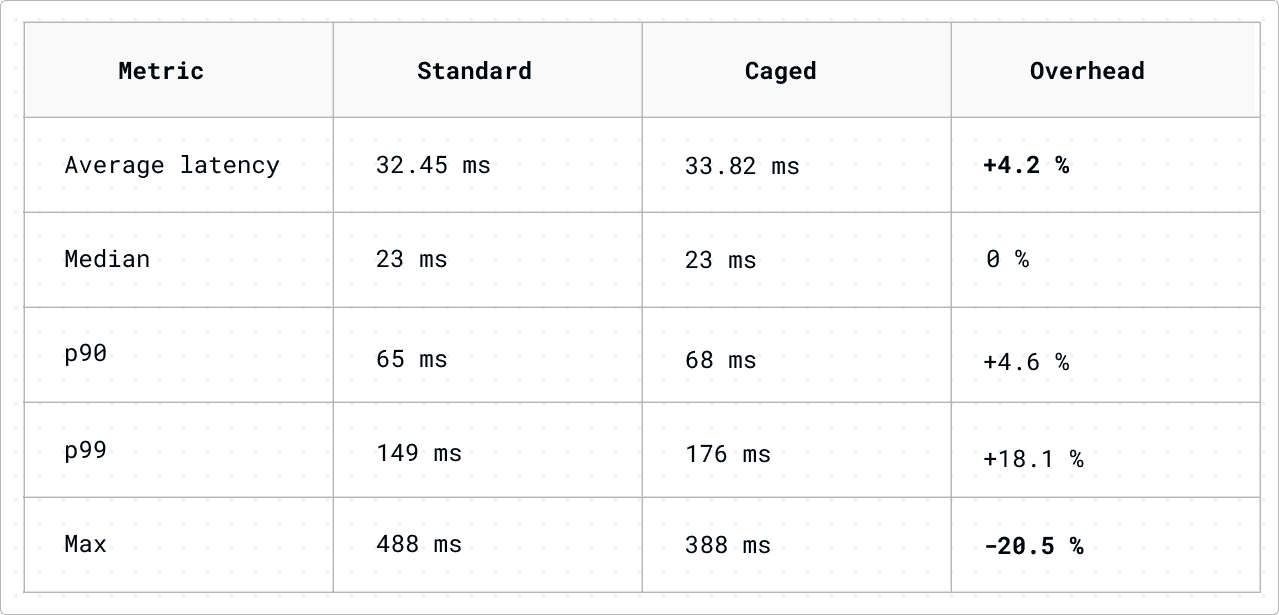Click the +18.1 % overhead cell

pos(1033,459)
